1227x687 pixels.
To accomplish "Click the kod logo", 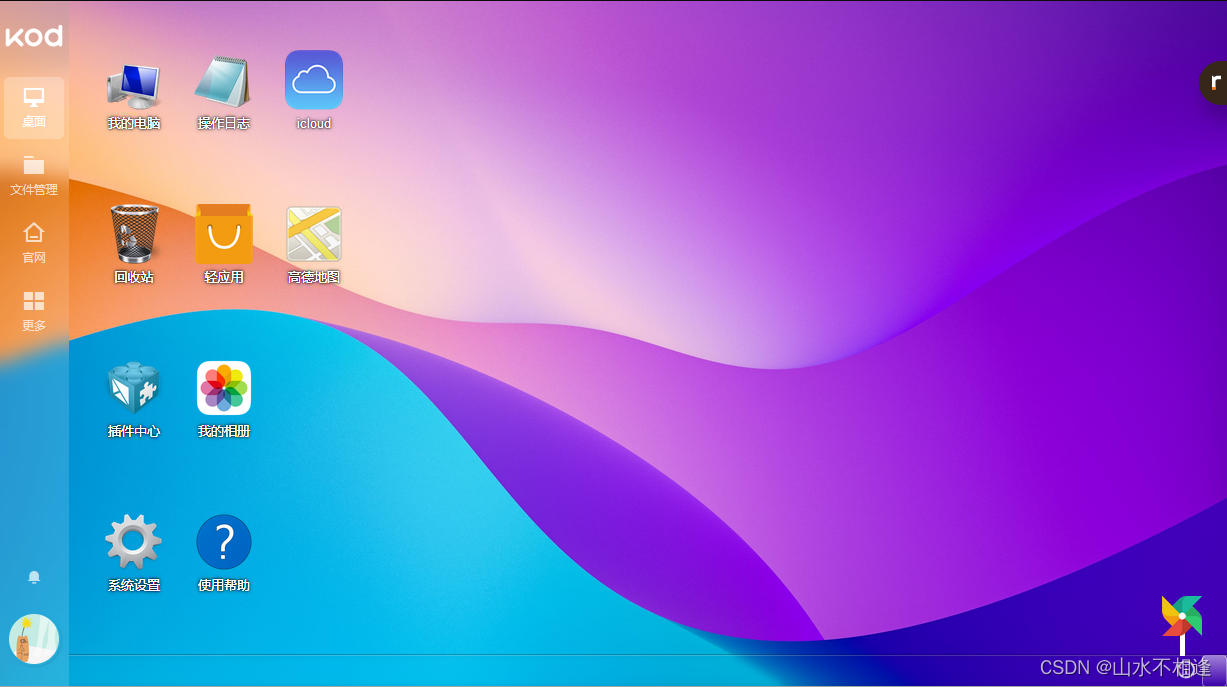I will pos(34,37).
